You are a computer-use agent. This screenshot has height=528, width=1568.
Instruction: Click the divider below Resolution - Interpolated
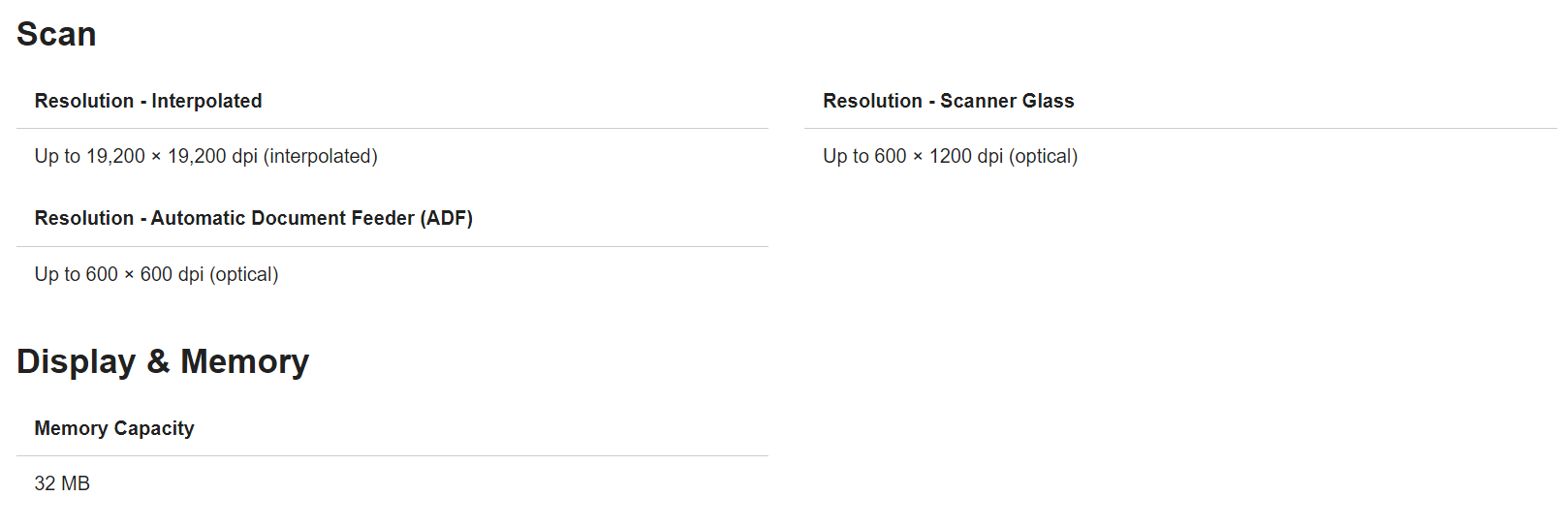pyautogui.click(x=392, y=128)
